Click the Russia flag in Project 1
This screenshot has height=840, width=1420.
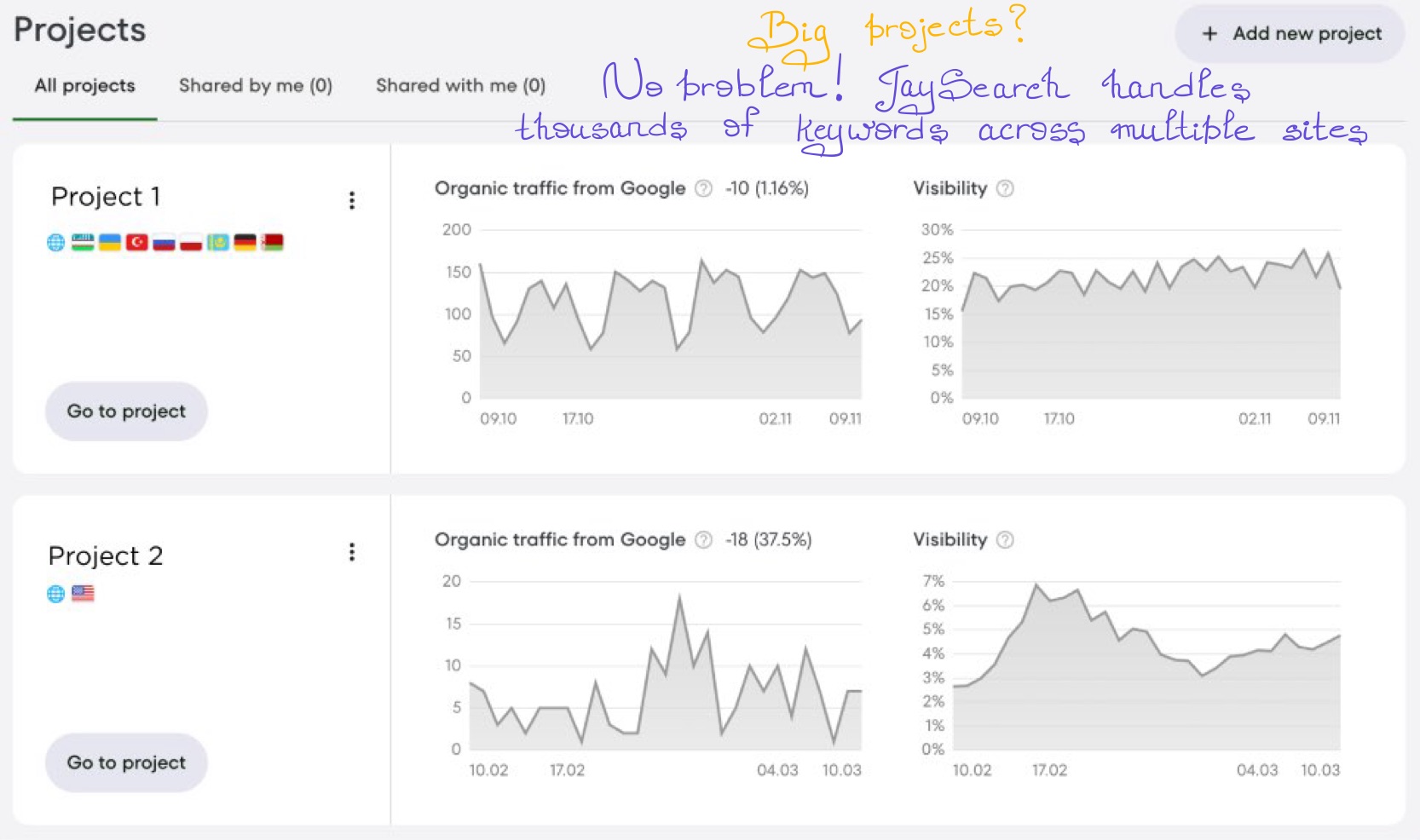[164, 241]
